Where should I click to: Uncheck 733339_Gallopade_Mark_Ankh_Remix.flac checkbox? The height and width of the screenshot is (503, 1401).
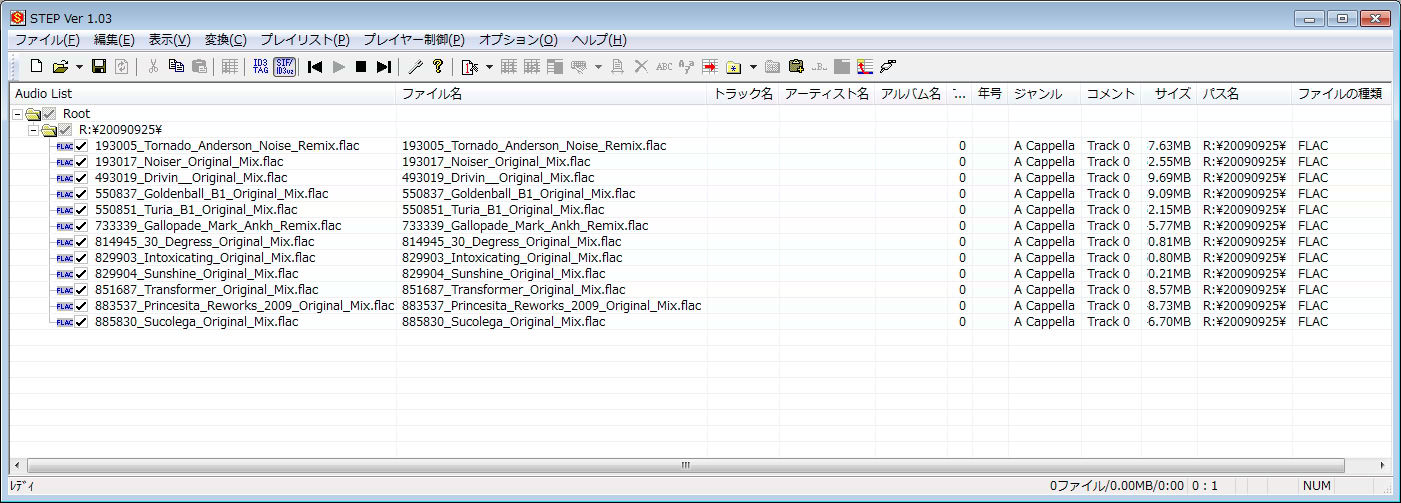pos(82,226)
